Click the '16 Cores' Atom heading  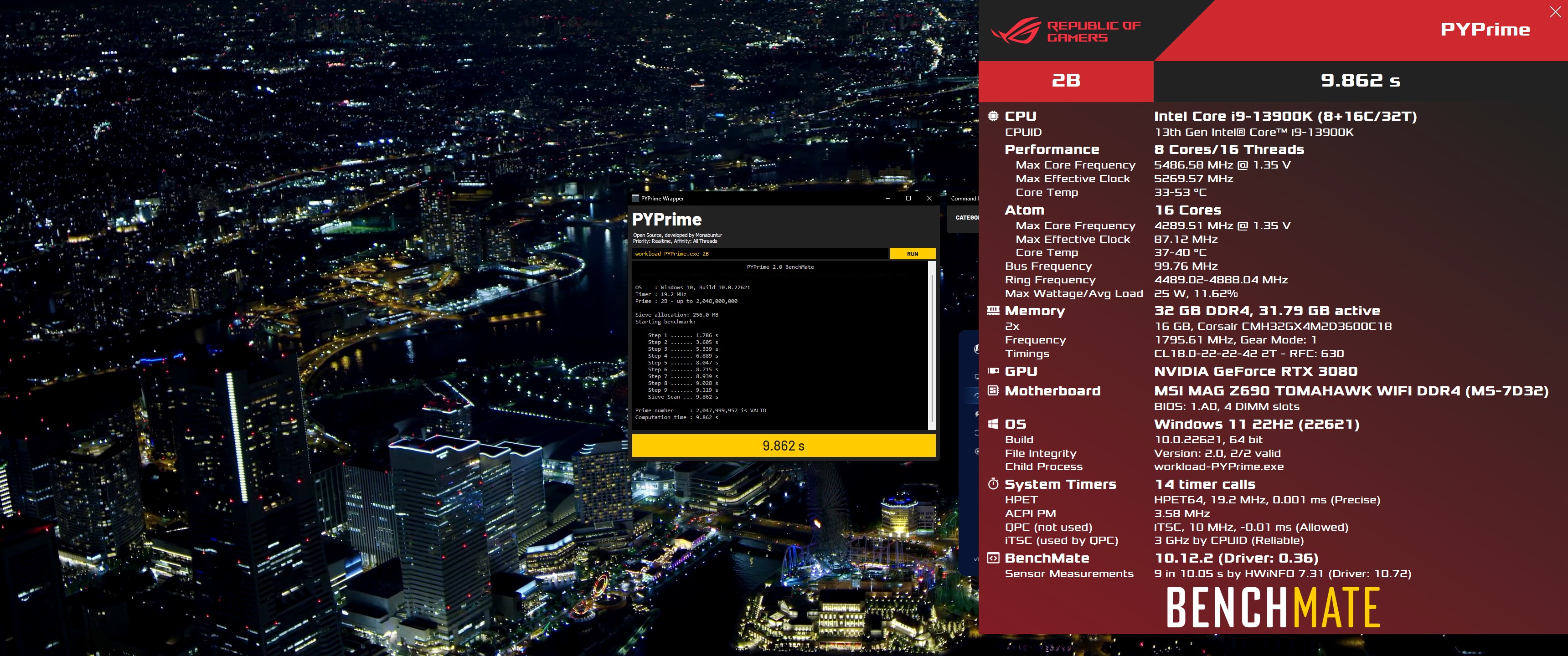pyautogui.click(x=1187, y=210)
